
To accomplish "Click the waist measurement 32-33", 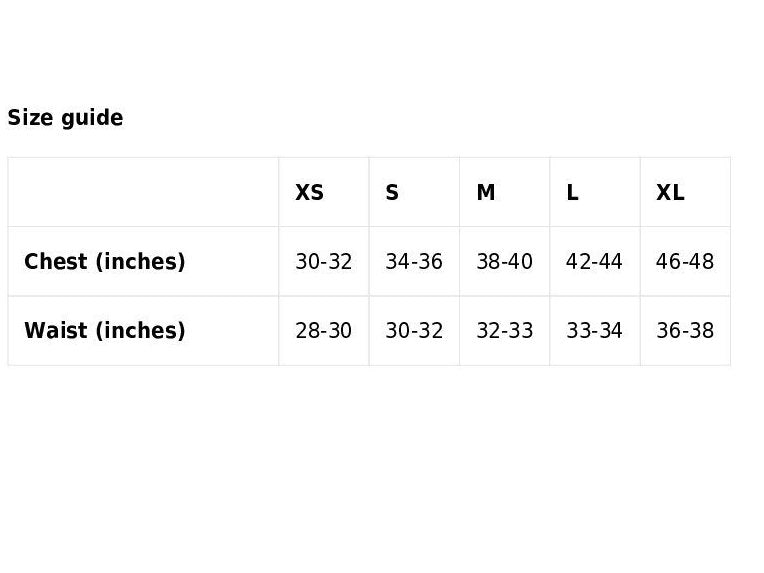I will pyautogui.click(x=505, y=331).
